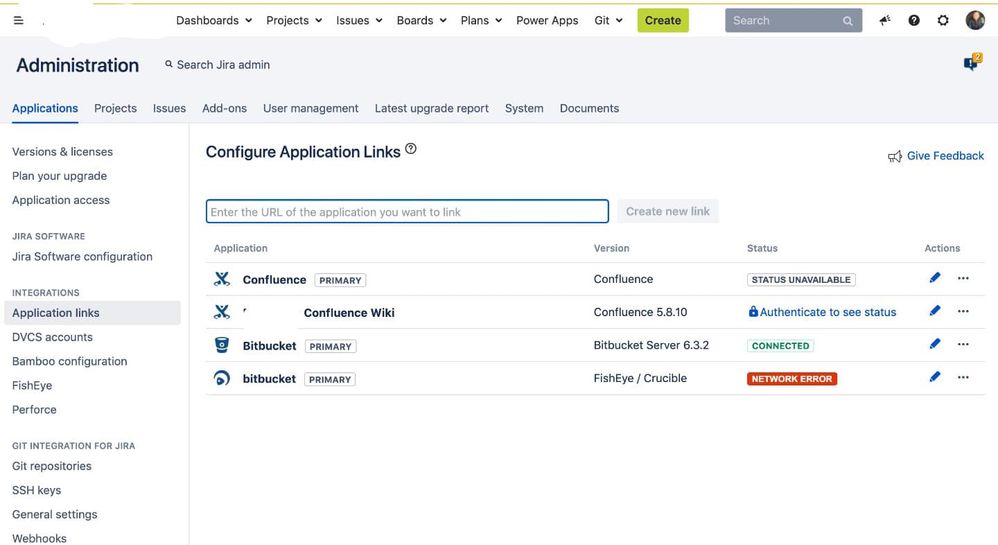998x545 pixels.
Task: Edit the FishEye / Crucible link pencil icon
Action: point(934,377)
